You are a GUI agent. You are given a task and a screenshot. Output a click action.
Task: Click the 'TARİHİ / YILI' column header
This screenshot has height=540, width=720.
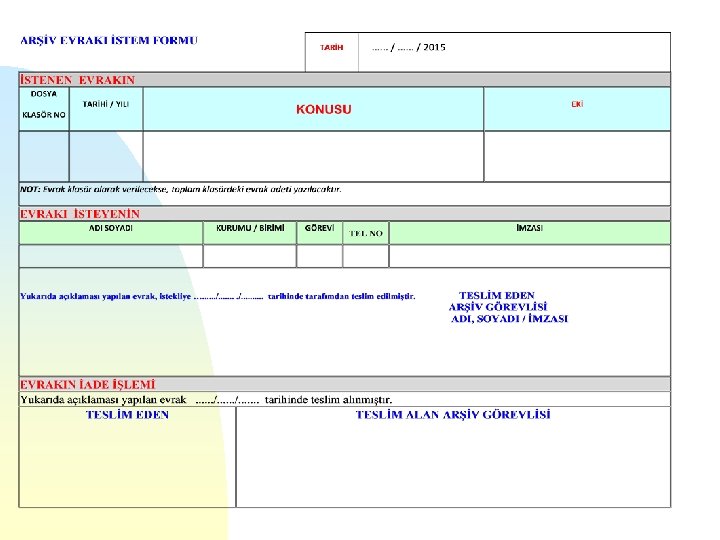(x=106, y=109)
